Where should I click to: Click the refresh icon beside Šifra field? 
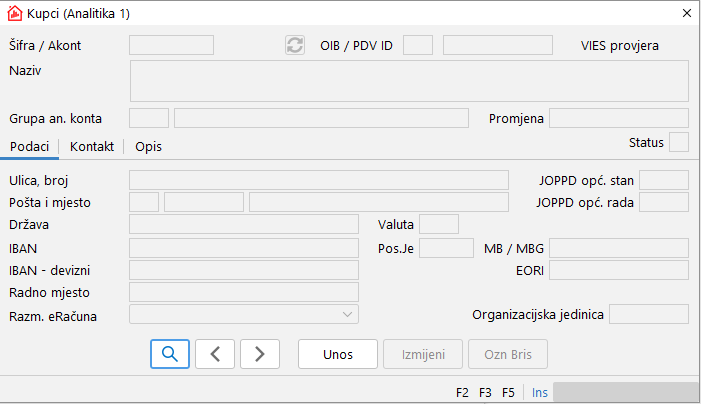pos(295,45)
